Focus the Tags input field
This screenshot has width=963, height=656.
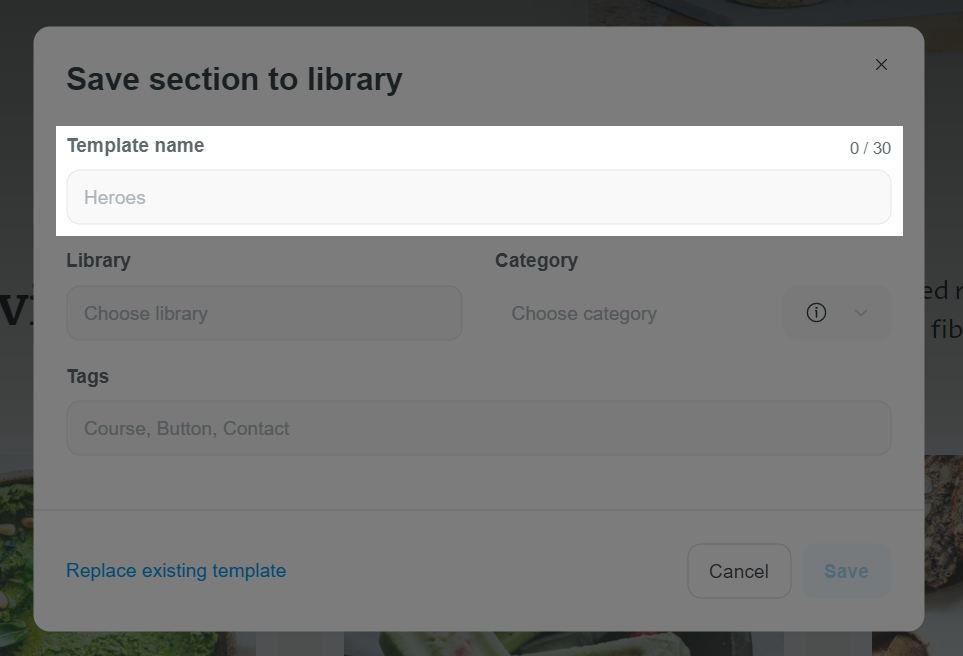click(x=478, y=428)
